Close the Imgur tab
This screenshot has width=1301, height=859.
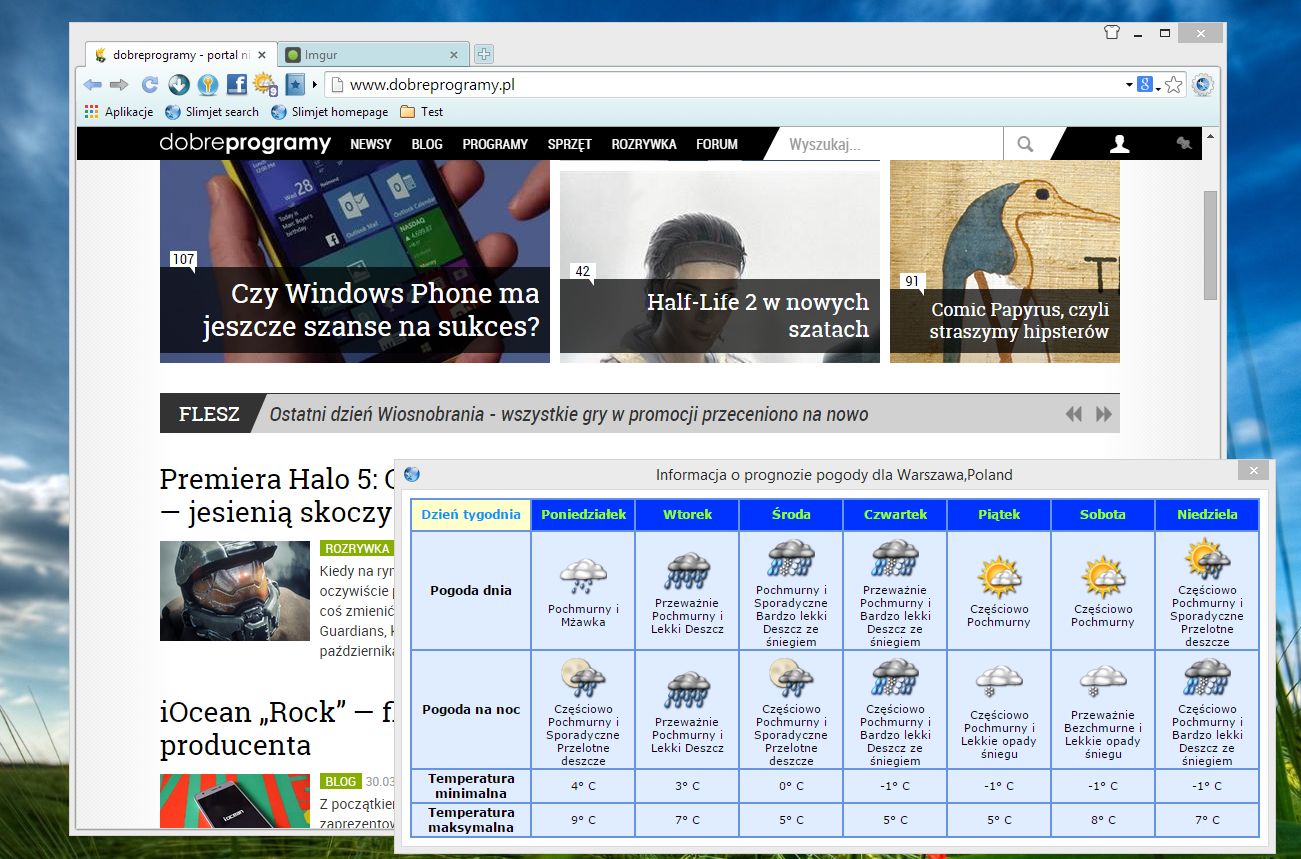pyautogui.click(x=454, y=55)
